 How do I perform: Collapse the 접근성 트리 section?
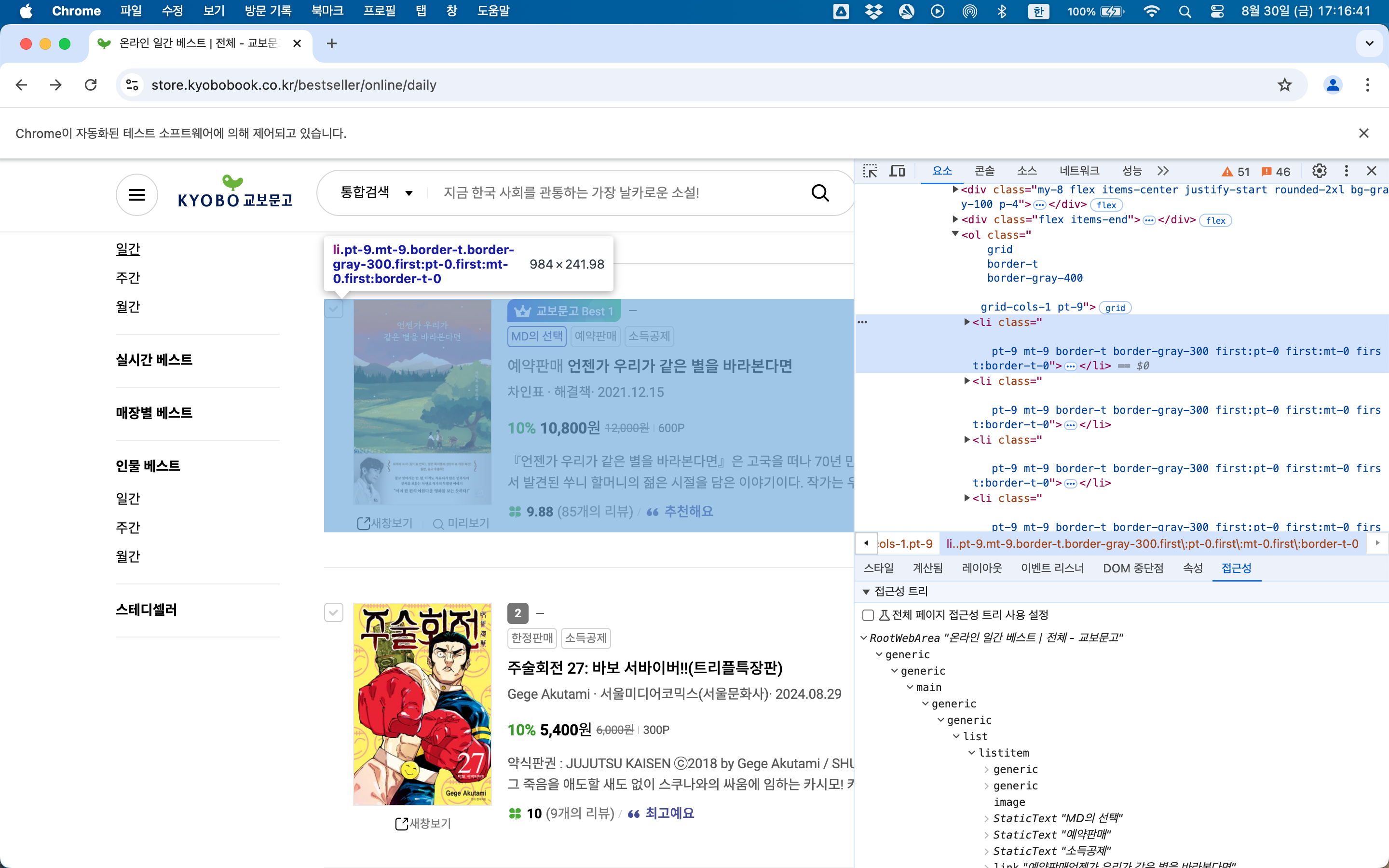tap(866, 592)
